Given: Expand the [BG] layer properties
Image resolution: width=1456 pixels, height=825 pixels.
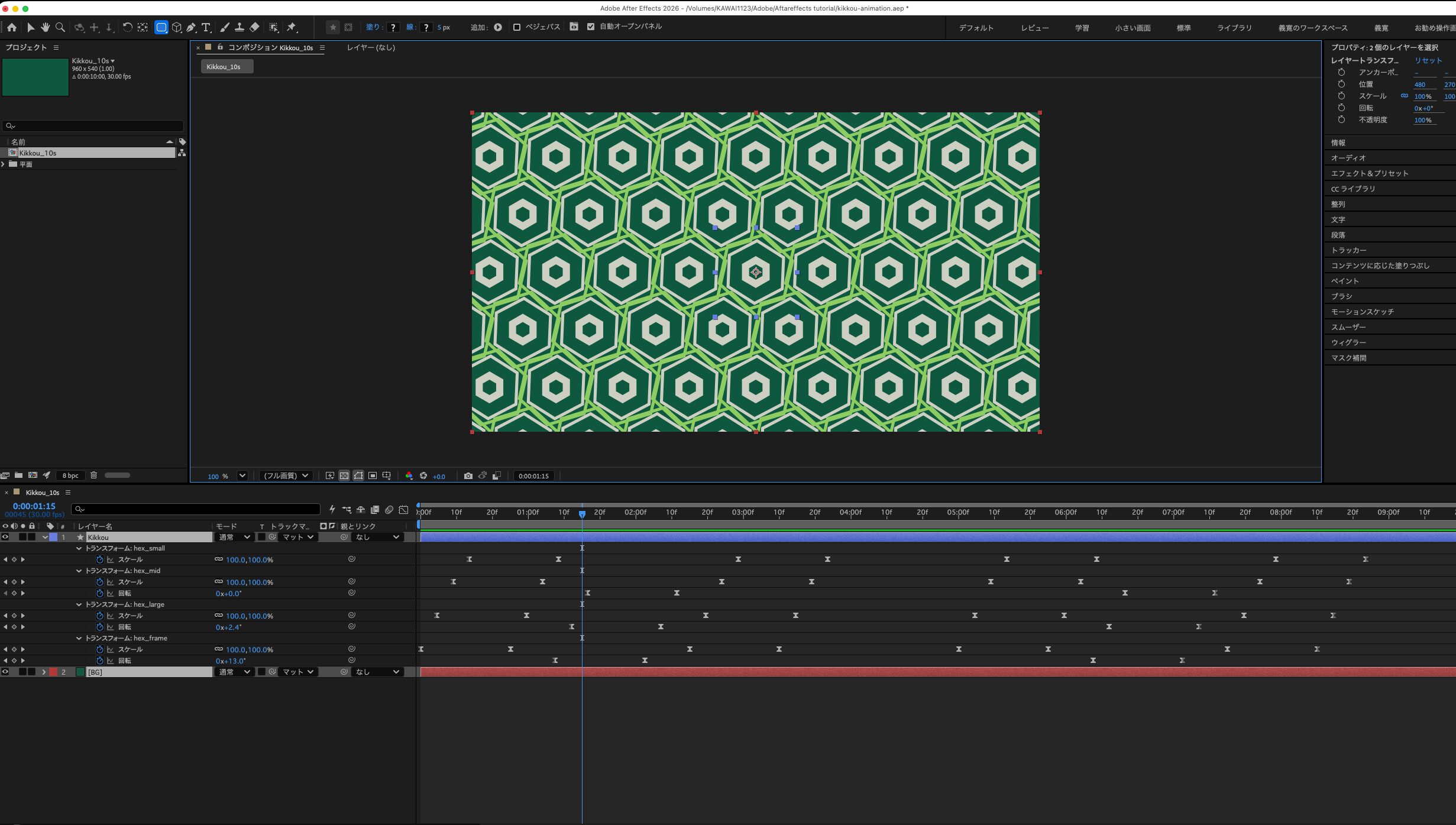Looking at the screenshot, I should tap(44, 672).
